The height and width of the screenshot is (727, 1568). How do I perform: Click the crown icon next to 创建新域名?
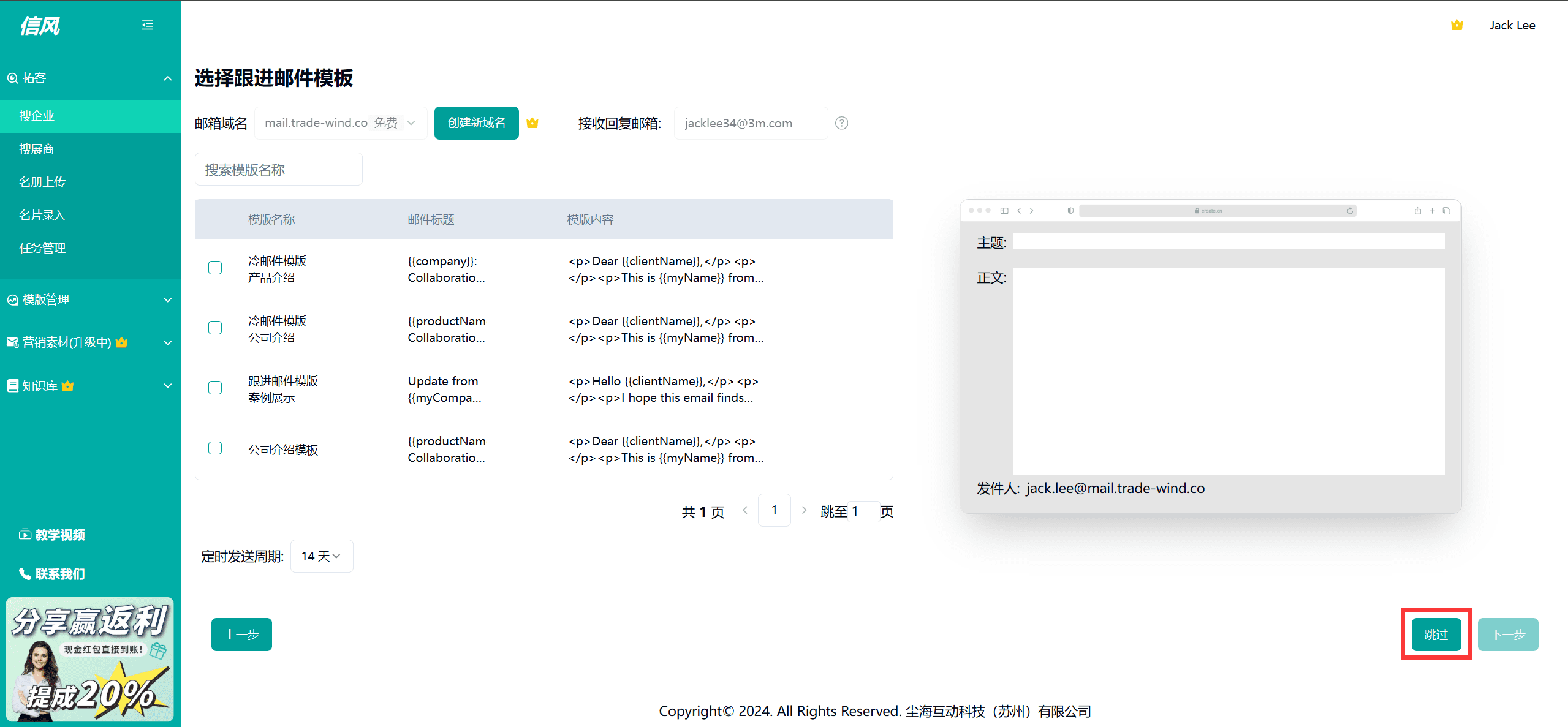[x=532, y=123]
